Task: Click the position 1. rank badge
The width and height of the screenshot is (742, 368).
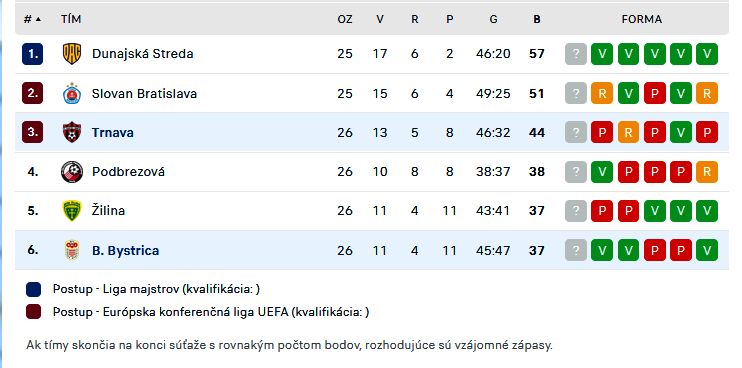Action: (33, 54)
